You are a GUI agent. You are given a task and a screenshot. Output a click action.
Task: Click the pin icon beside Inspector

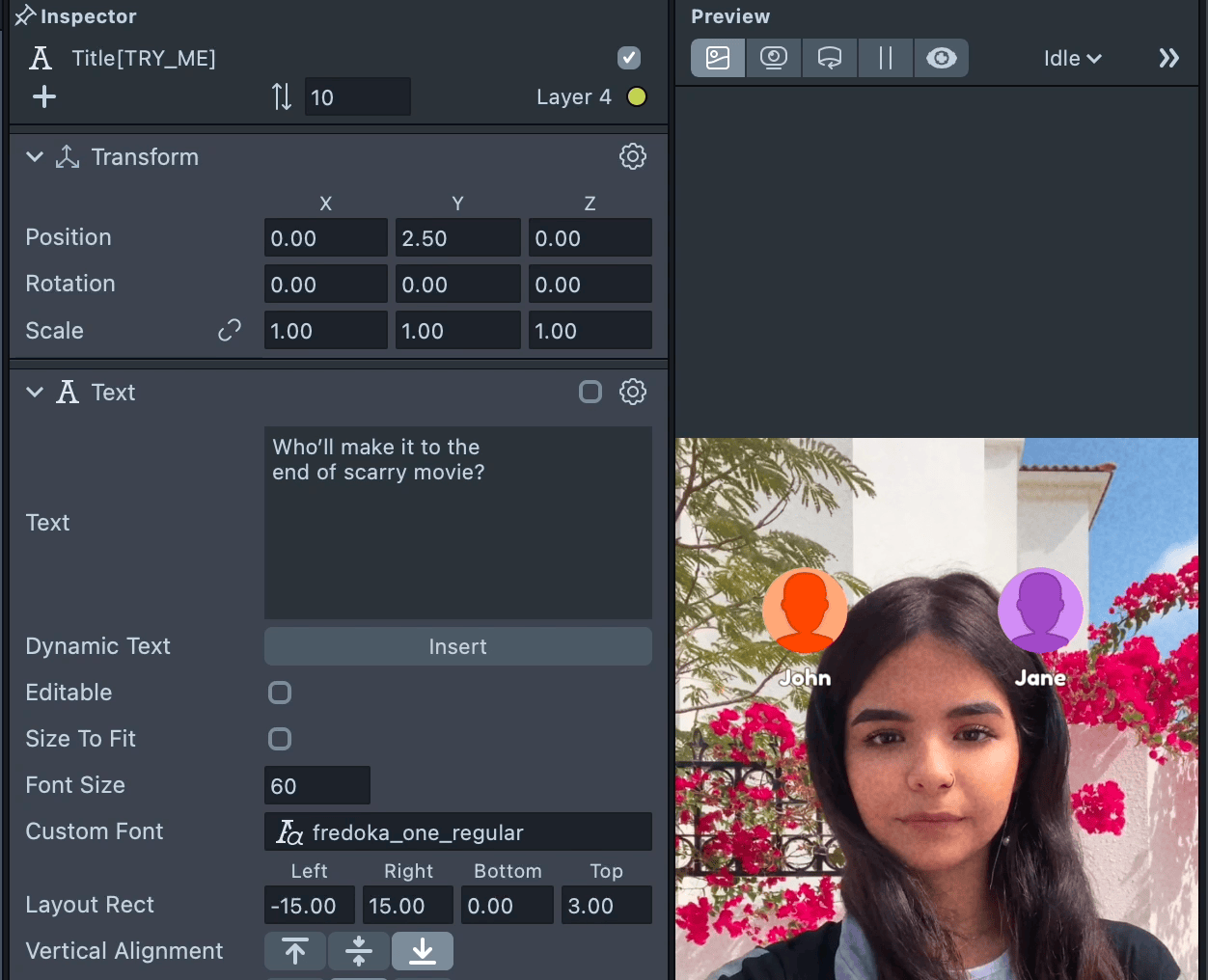(x=24, y=15)
